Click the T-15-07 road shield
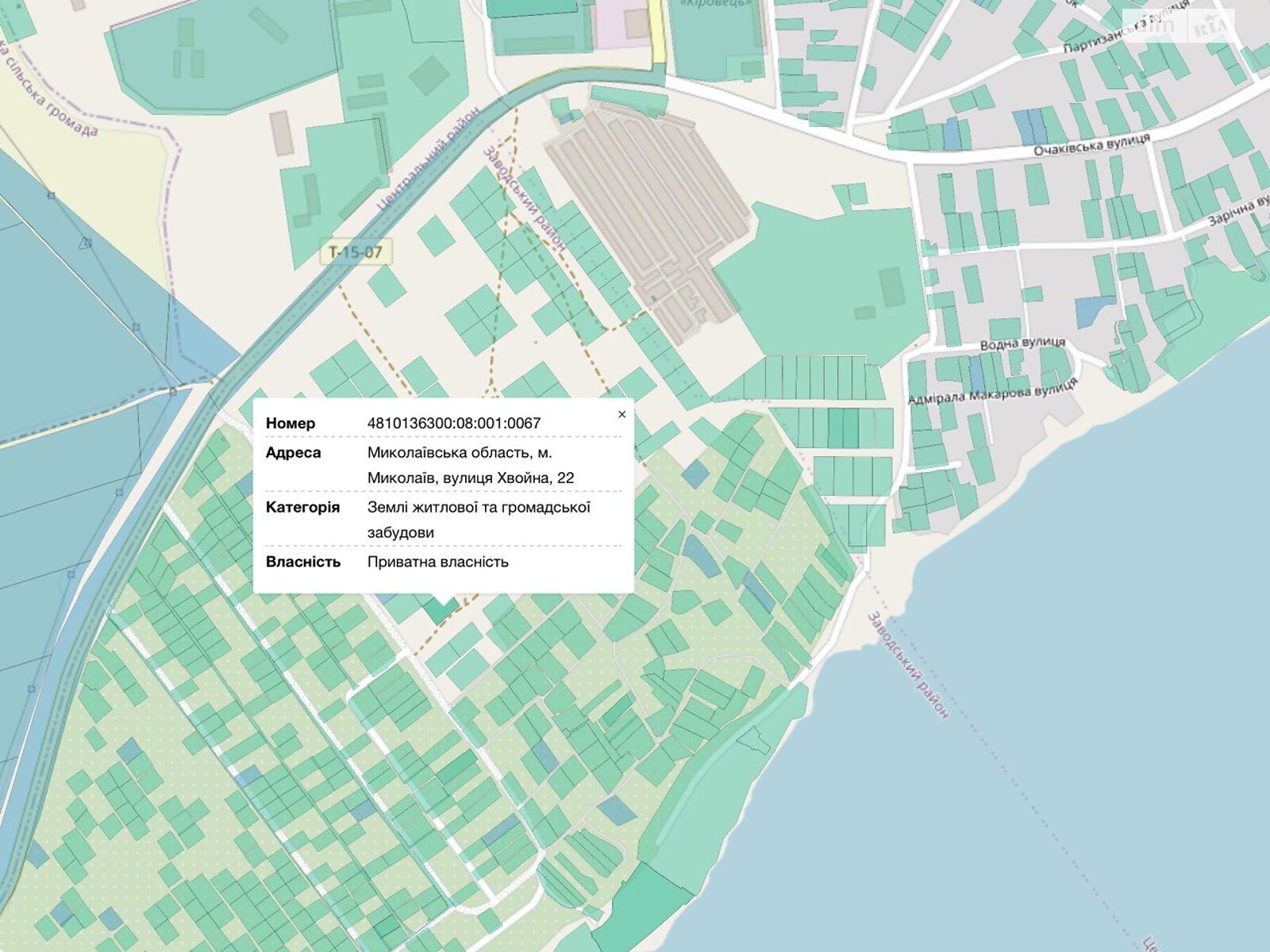 (356, 252)
